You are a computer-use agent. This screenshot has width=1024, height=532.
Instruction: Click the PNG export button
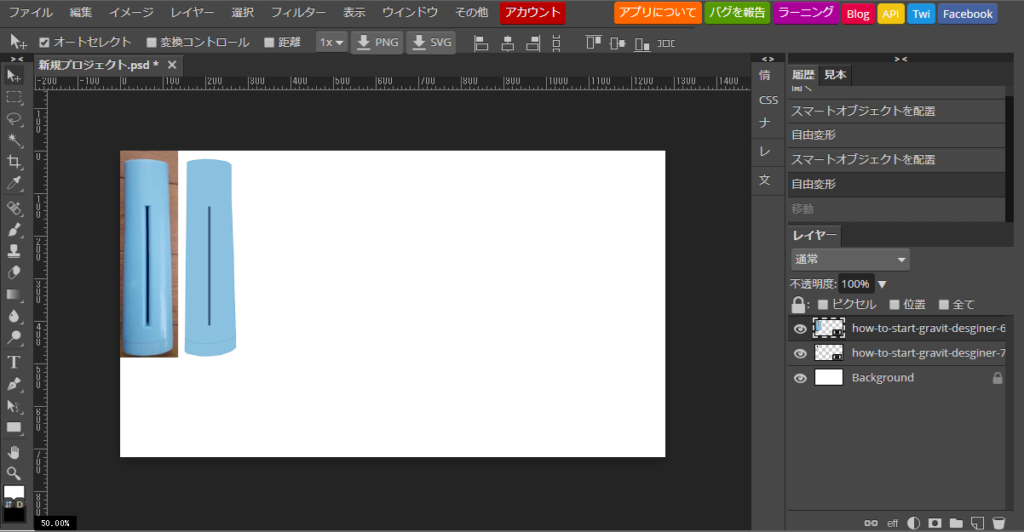pyautogui.click(x=377, y=42)
